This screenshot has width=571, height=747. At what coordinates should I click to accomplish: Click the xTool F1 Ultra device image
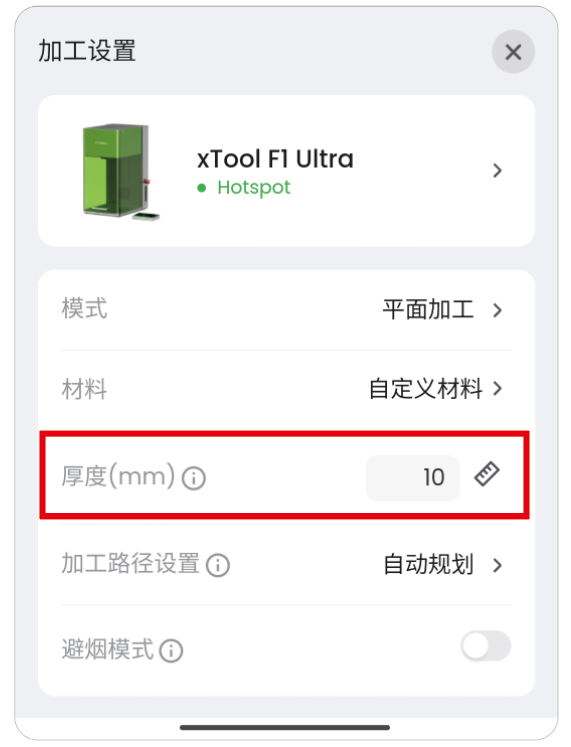(121, 172)
